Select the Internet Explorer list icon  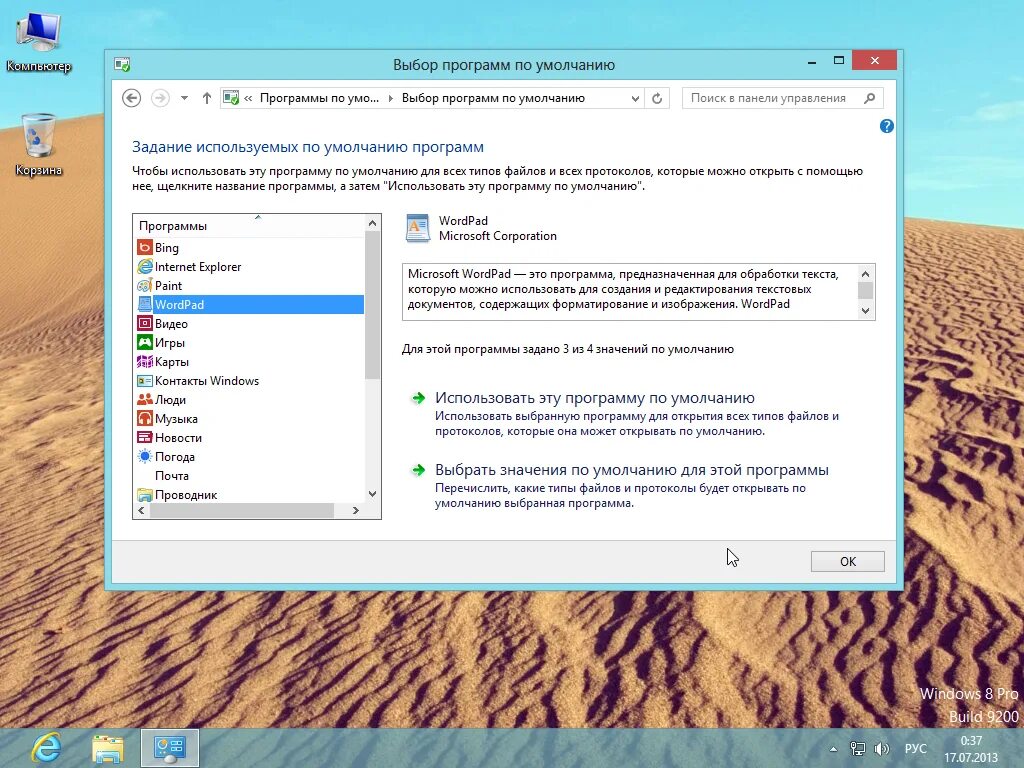[144, 266]
